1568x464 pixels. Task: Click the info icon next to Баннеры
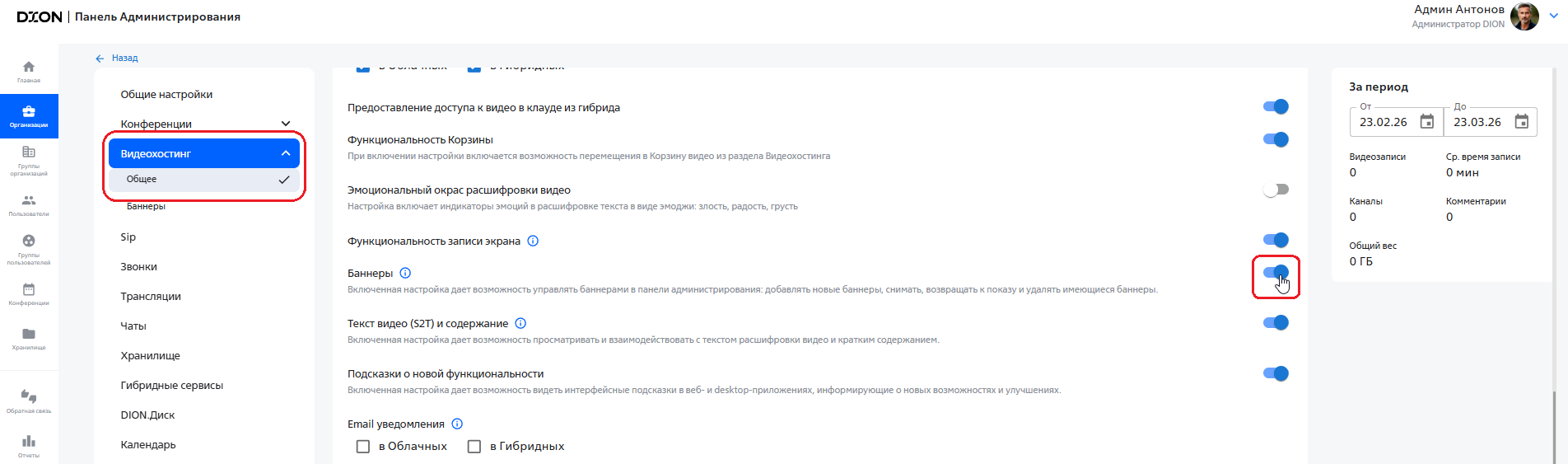(x=405, y=274)
